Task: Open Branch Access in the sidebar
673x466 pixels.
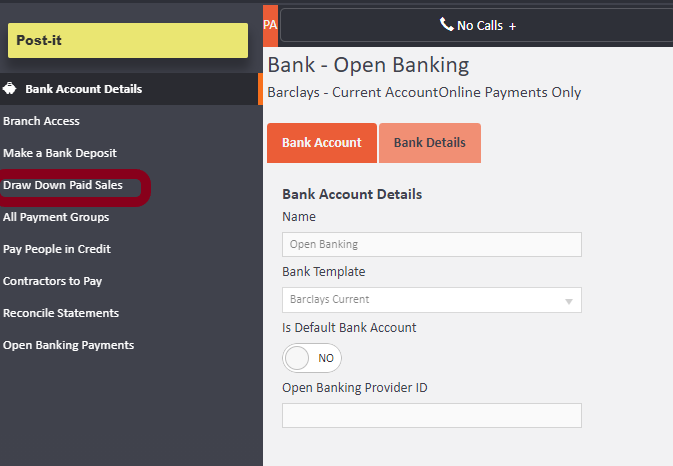Action: [x=42, y=121]
